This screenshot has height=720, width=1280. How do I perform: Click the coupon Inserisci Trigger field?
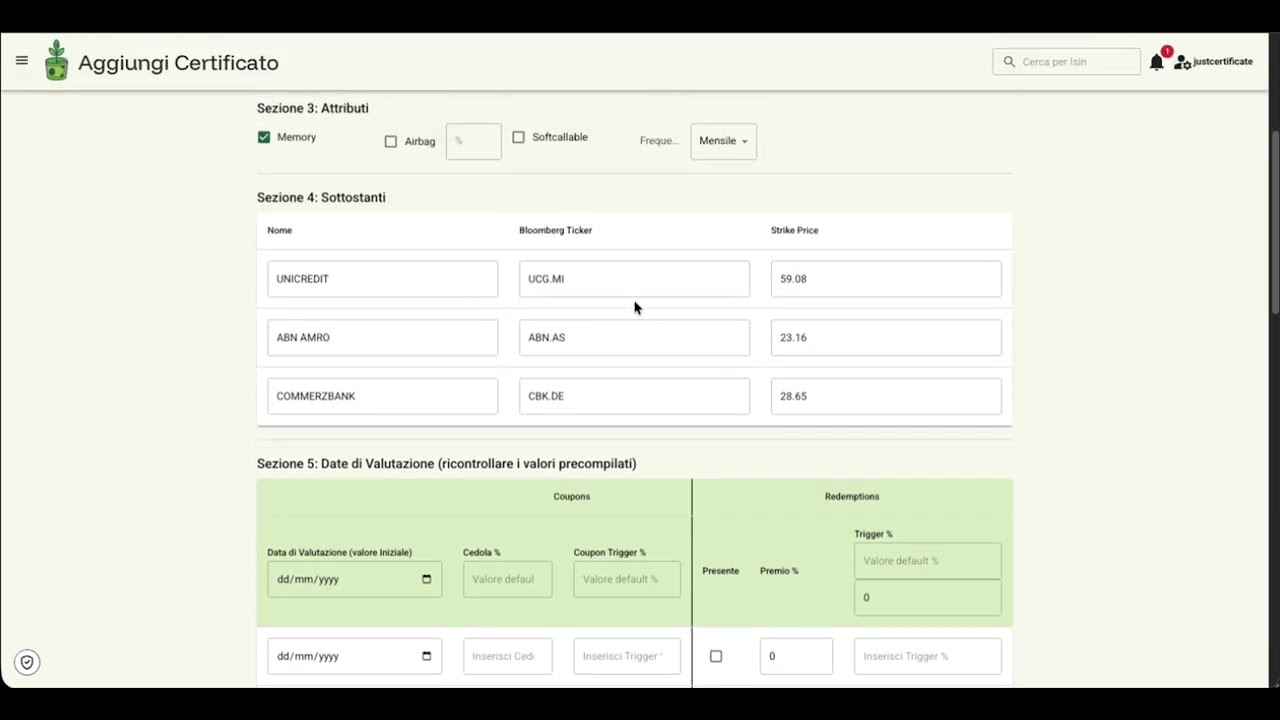627,656
